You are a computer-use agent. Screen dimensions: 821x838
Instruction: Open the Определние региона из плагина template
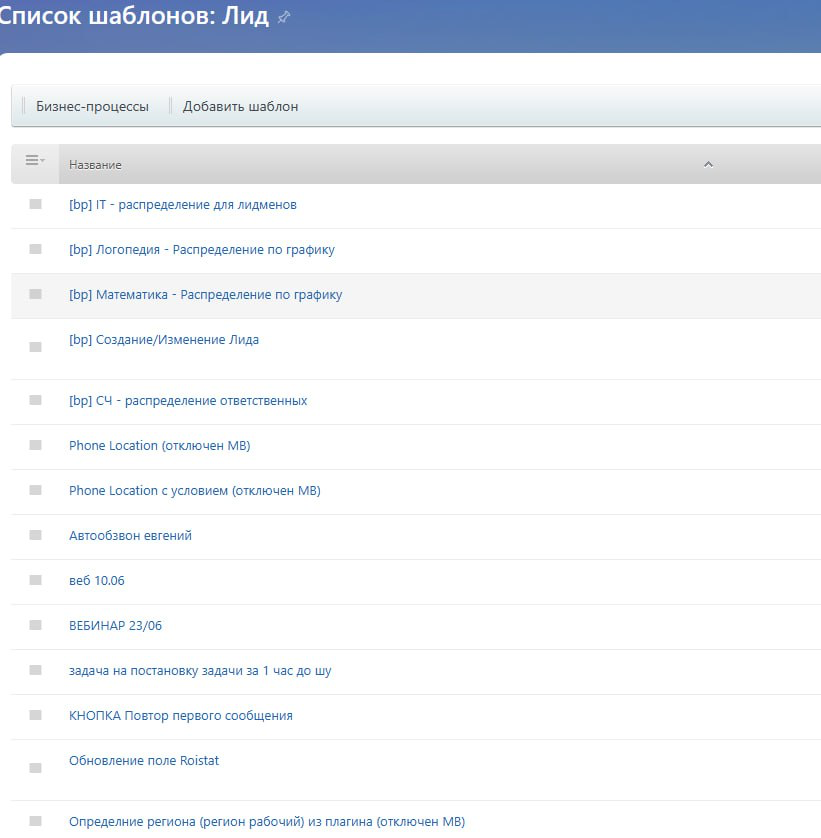click(266, 822)
